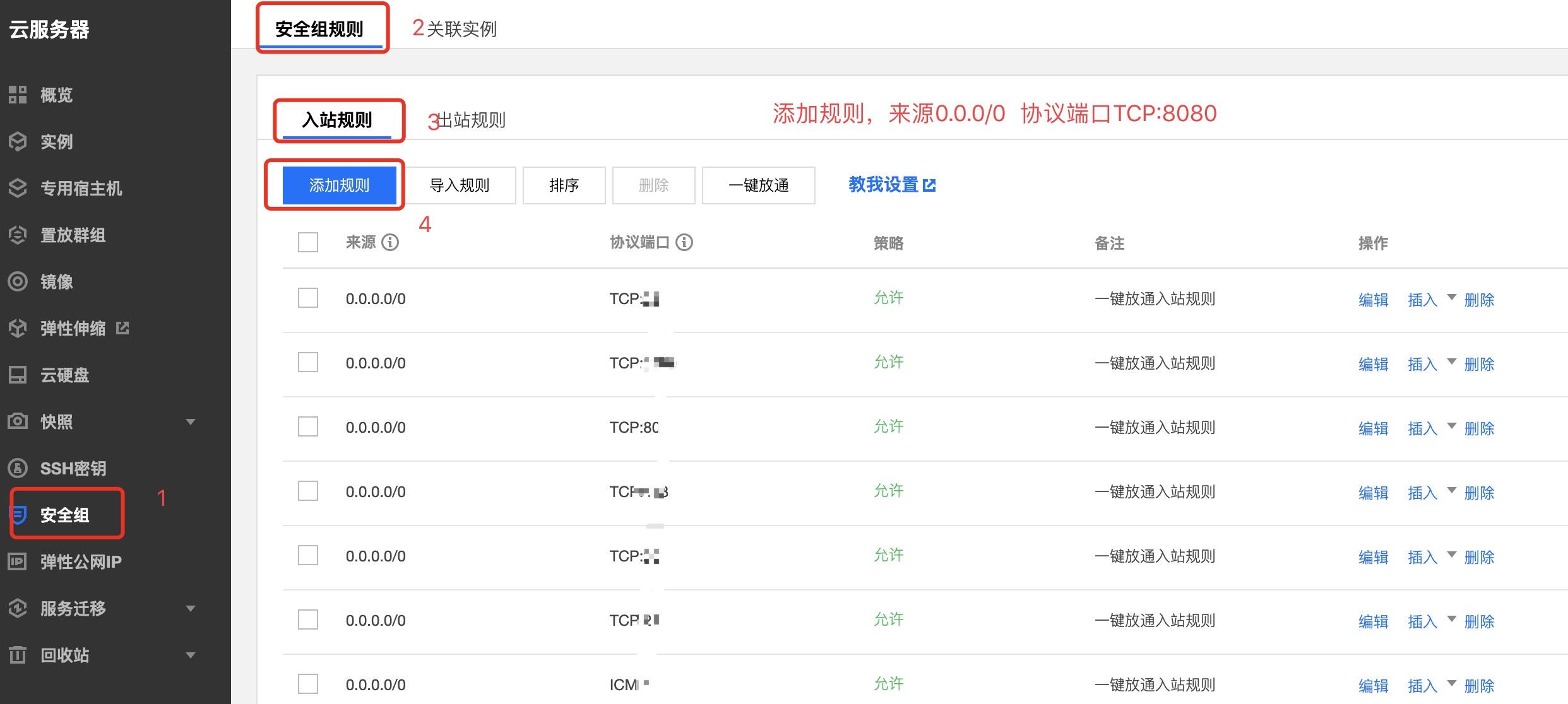Click the 弹性公网IP sidebar icon

coord(18,561)
